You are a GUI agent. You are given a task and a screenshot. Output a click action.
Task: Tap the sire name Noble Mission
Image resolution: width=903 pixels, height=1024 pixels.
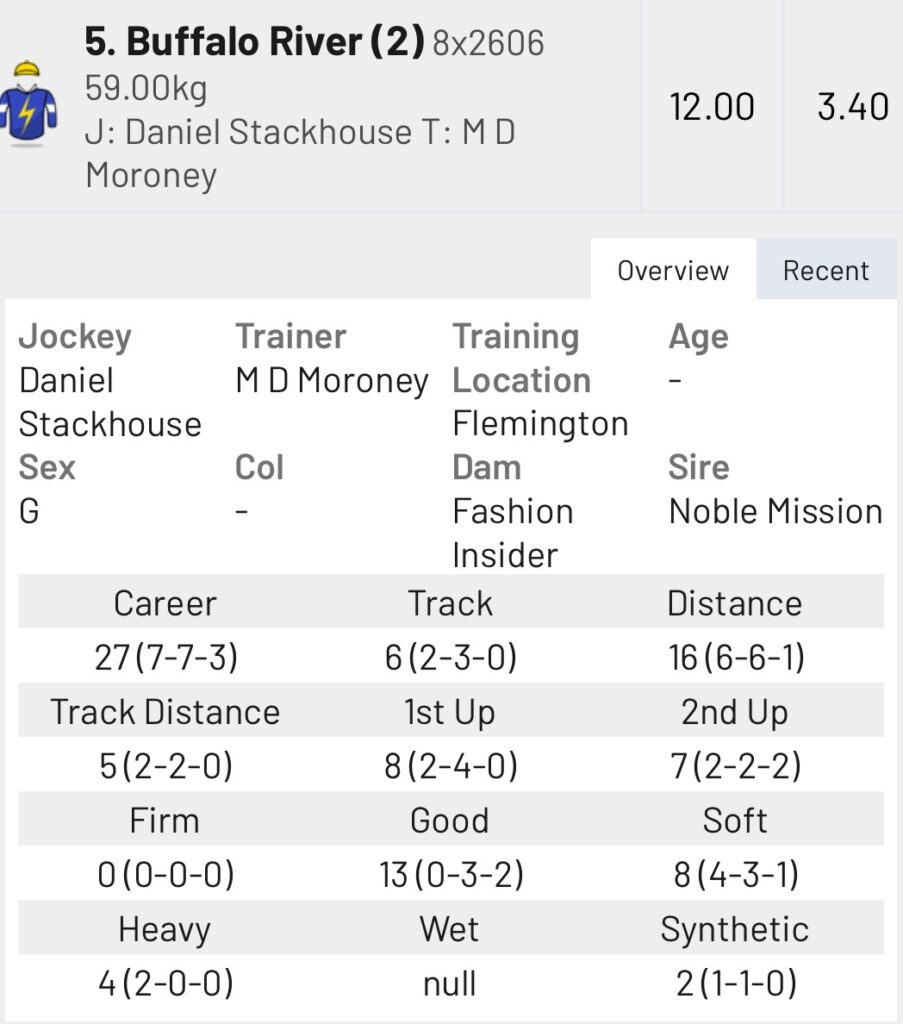point(775,511)
